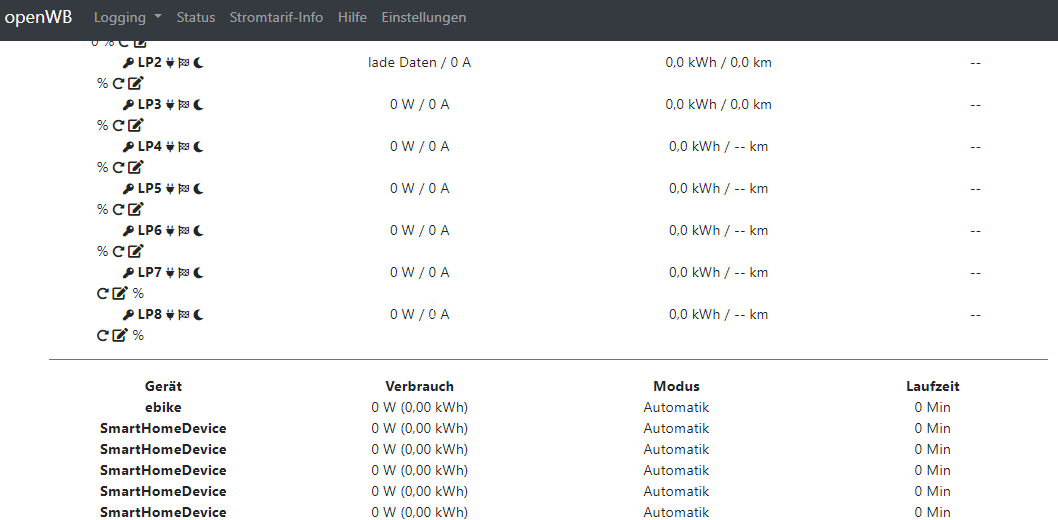This screenshot has width=1058, height=520.
Task: Click the moon icon next to LP6
Action: click(x=198, y=231)
